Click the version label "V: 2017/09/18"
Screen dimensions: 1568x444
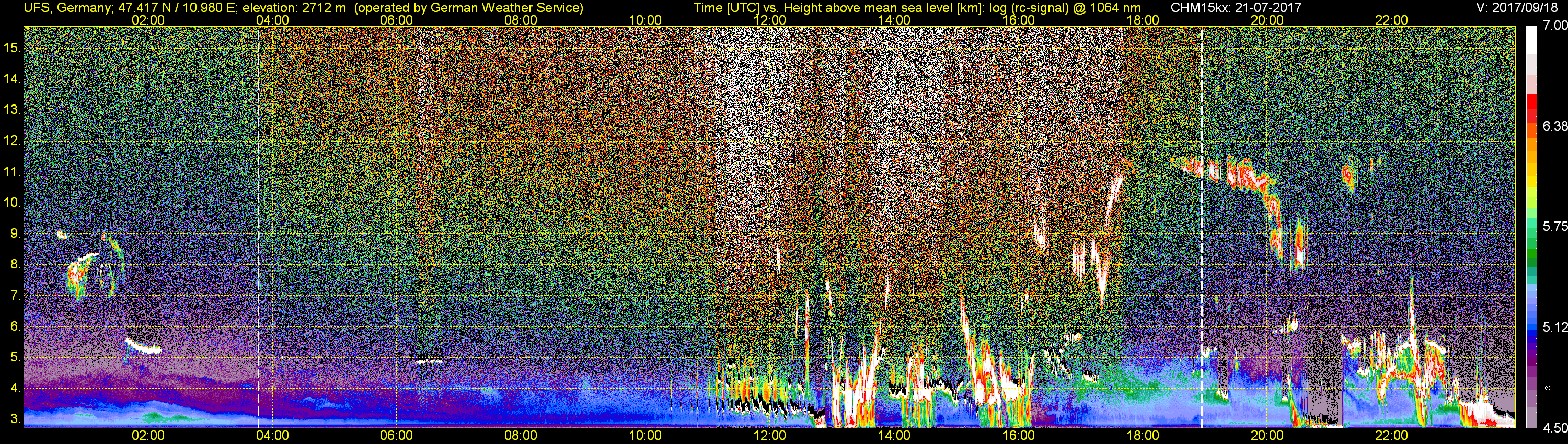[x=1517, y=7]
